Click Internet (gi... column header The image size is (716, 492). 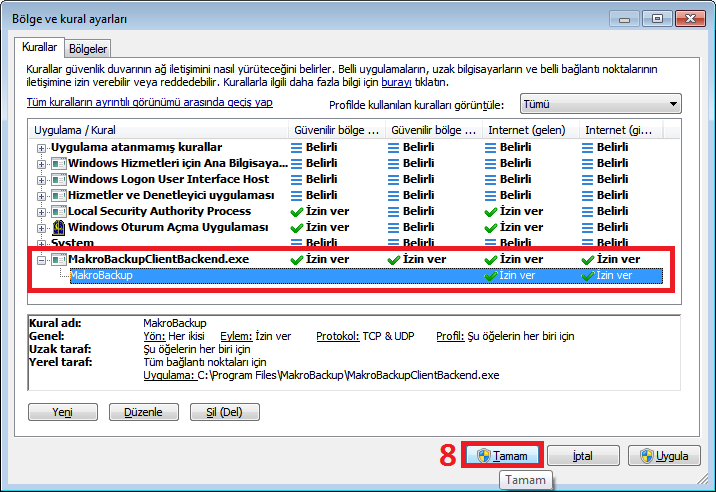tap(621, 130)
